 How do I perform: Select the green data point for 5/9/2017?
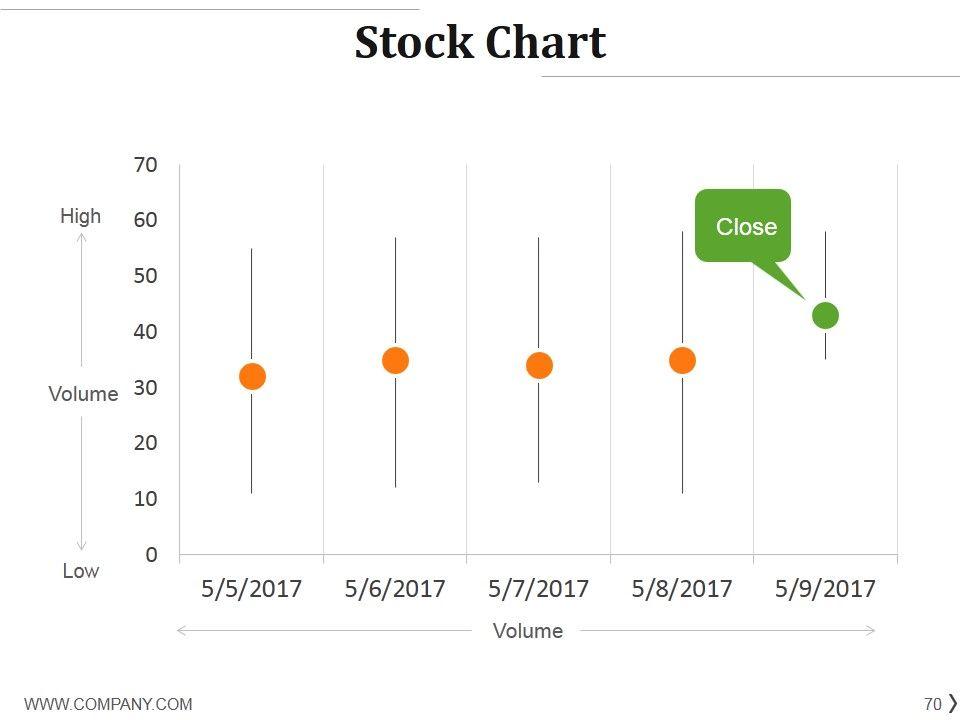click(x=825, y=315)
